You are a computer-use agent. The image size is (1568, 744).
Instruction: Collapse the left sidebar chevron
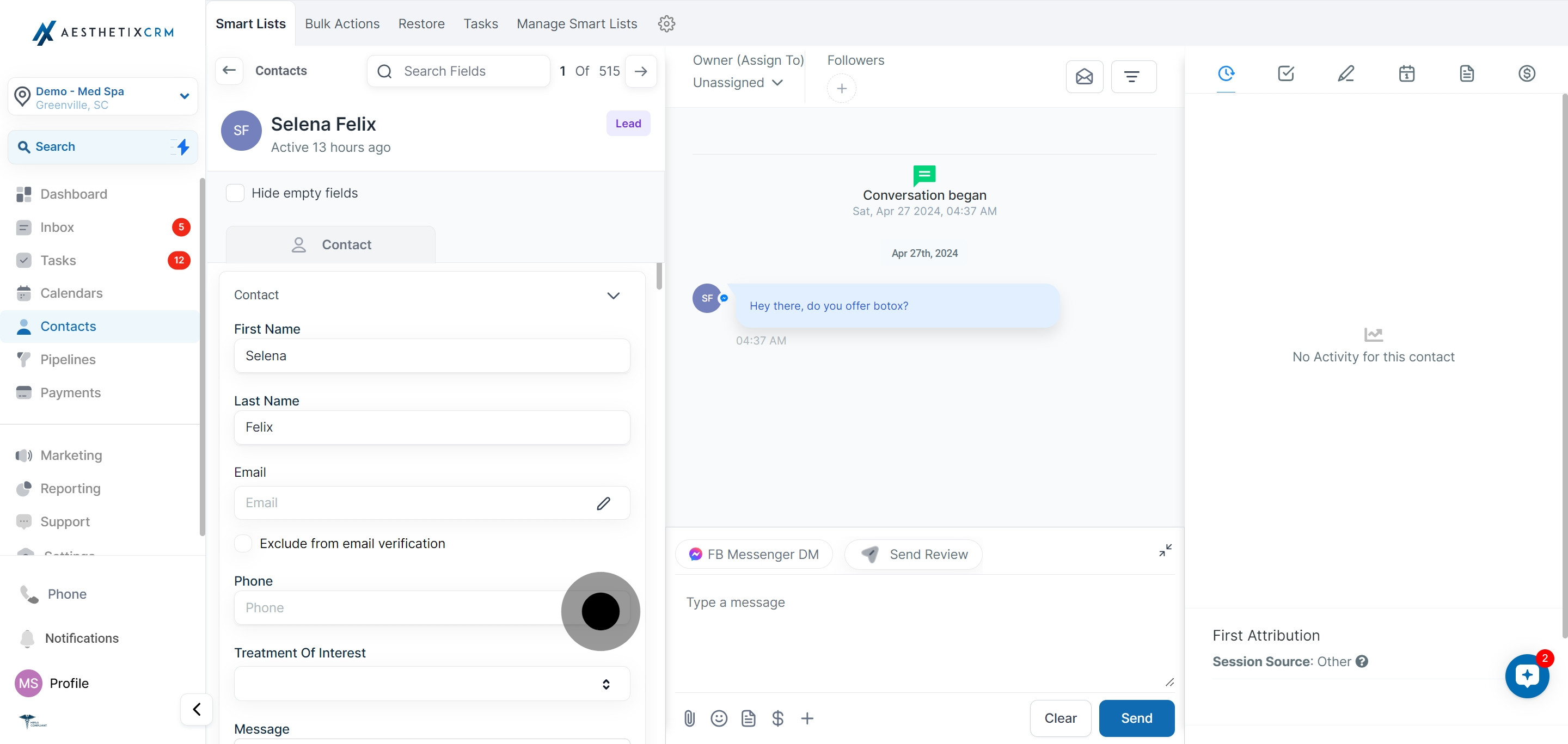click(197, 709)
